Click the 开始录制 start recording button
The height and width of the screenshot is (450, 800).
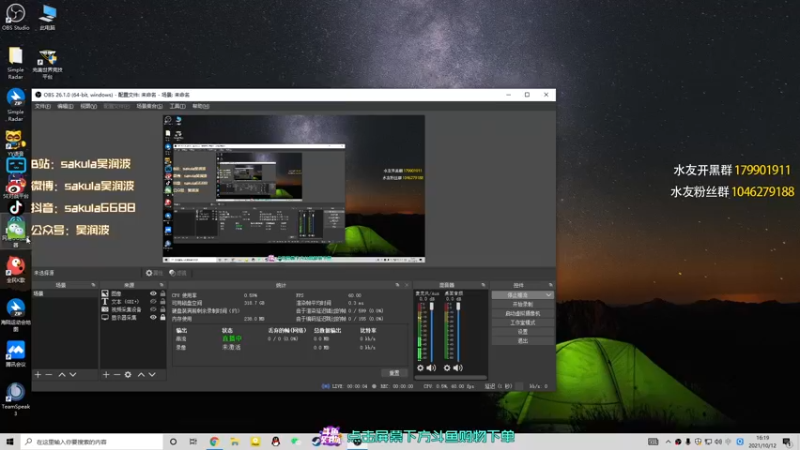tap(522, 304)
